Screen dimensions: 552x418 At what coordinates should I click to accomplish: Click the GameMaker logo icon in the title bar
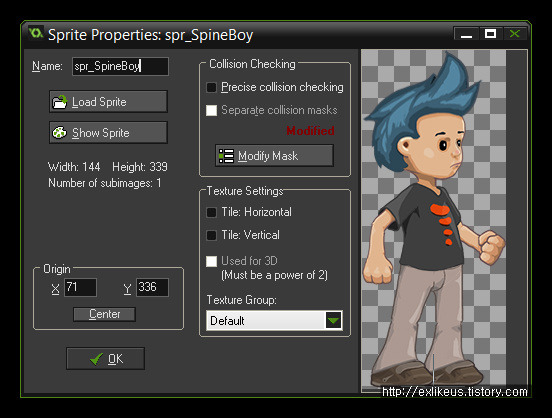36,33
